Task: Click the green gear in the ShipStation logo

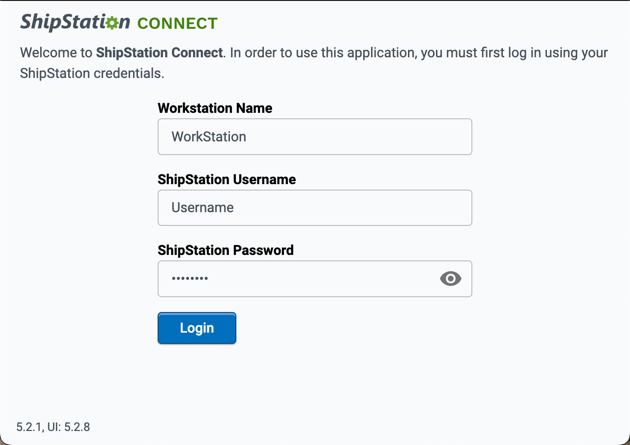Action: click(112, 23)
